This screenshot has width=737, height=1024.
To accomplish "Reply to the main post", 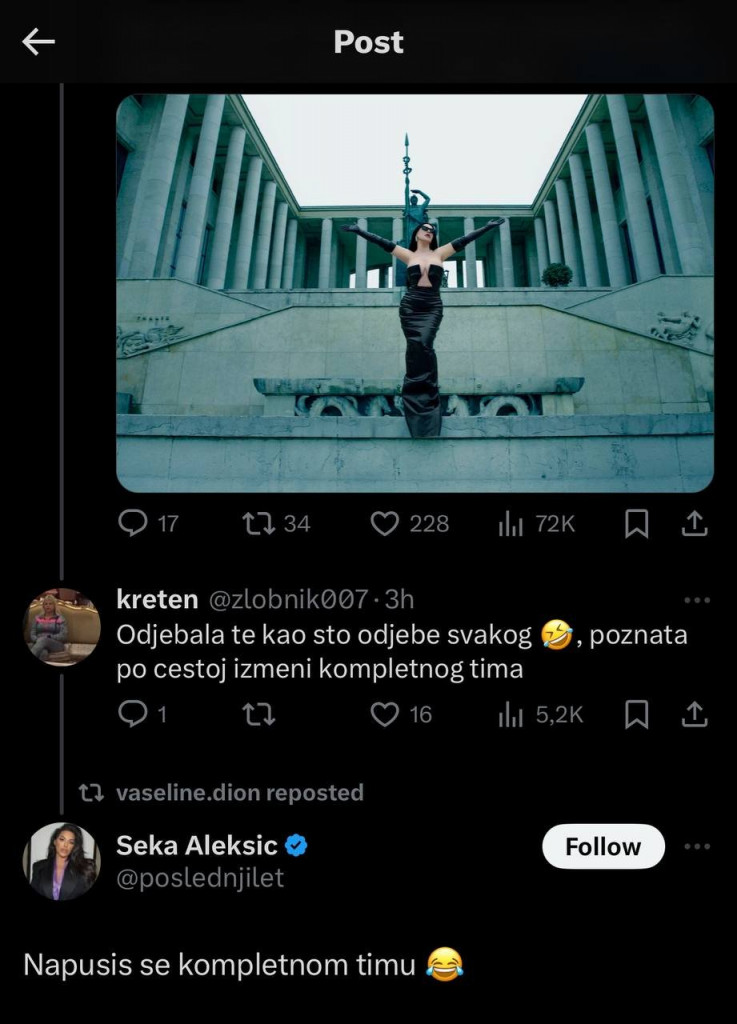I will [133, 523].
